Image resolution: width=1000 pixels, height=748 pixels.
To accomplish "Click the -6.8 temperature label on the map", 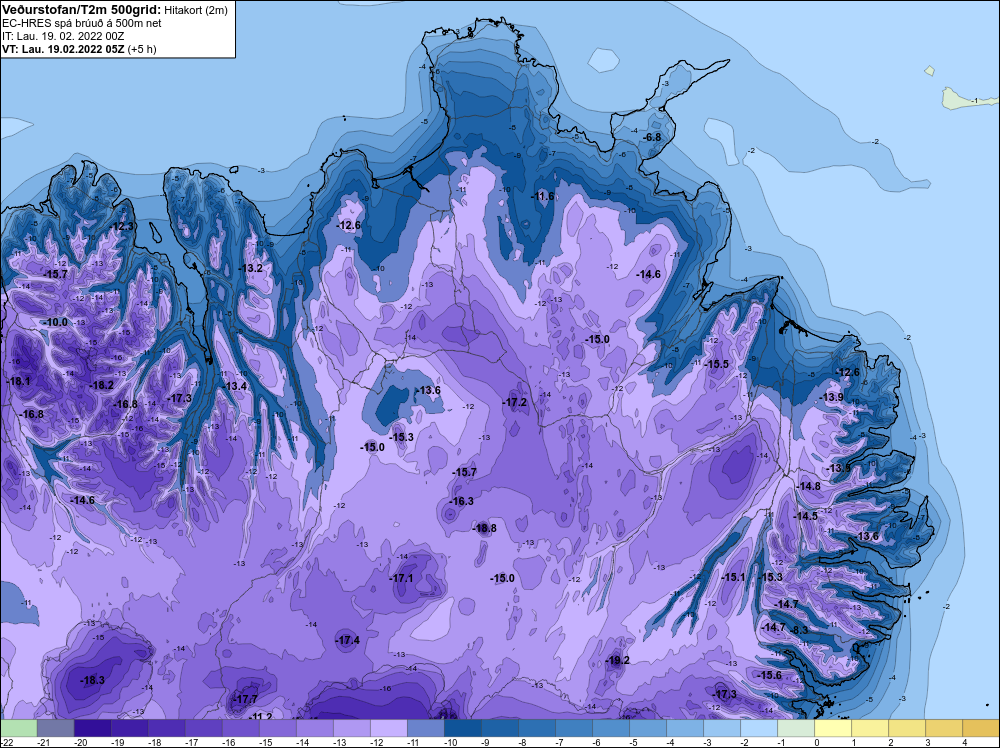I will tap(652, 137).
